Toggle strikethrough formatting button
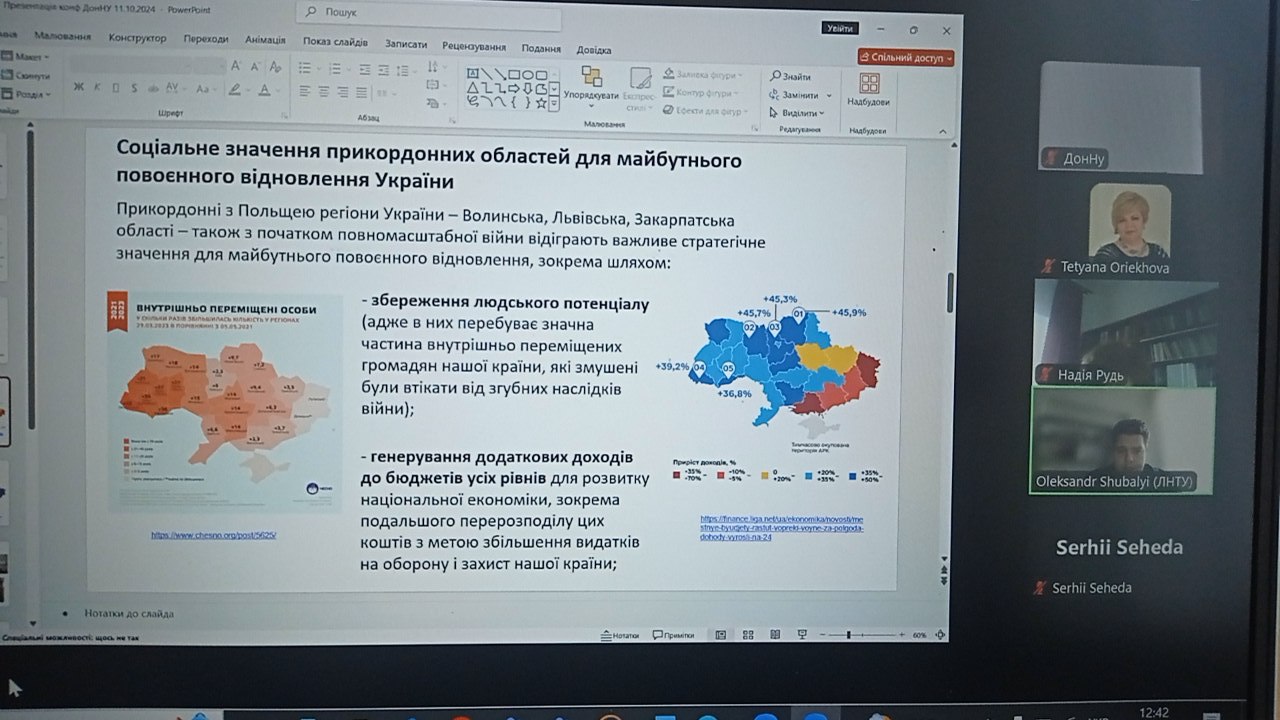Image resolution: width=1280 pixels, height=720 pixels. coord(153,88)
